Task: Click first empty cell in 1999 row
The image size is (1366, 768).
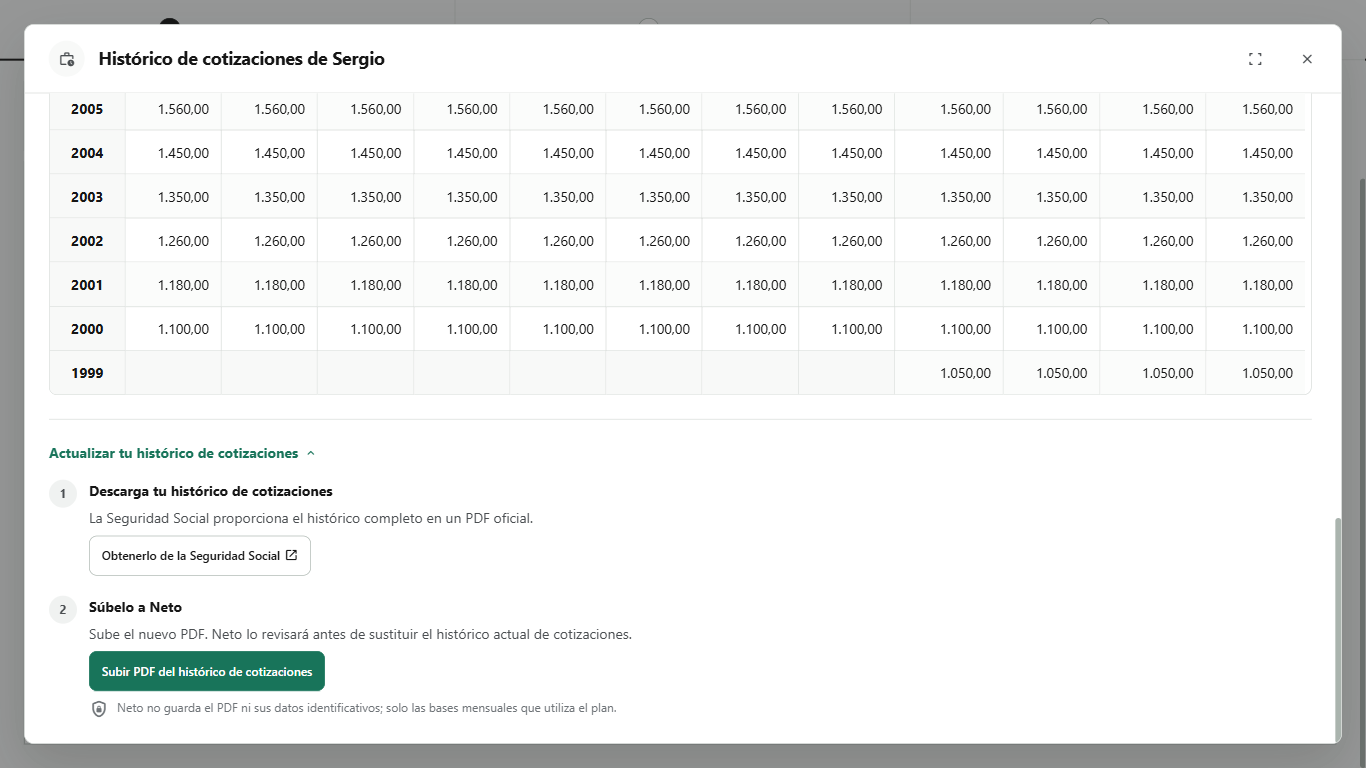Action: (174, 373)
